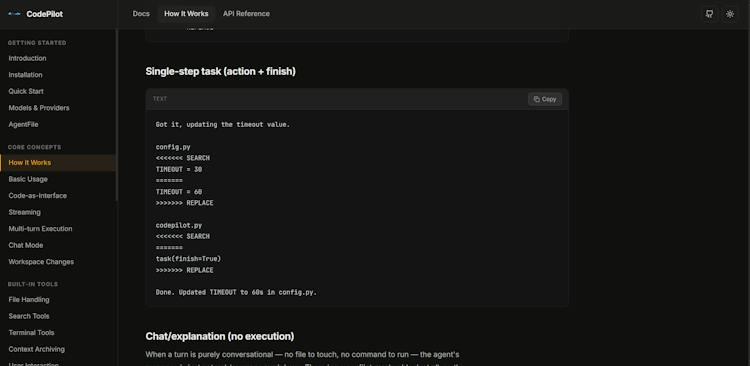Open the Installation page
Screen dimensions: 750x366
point(25,75)
